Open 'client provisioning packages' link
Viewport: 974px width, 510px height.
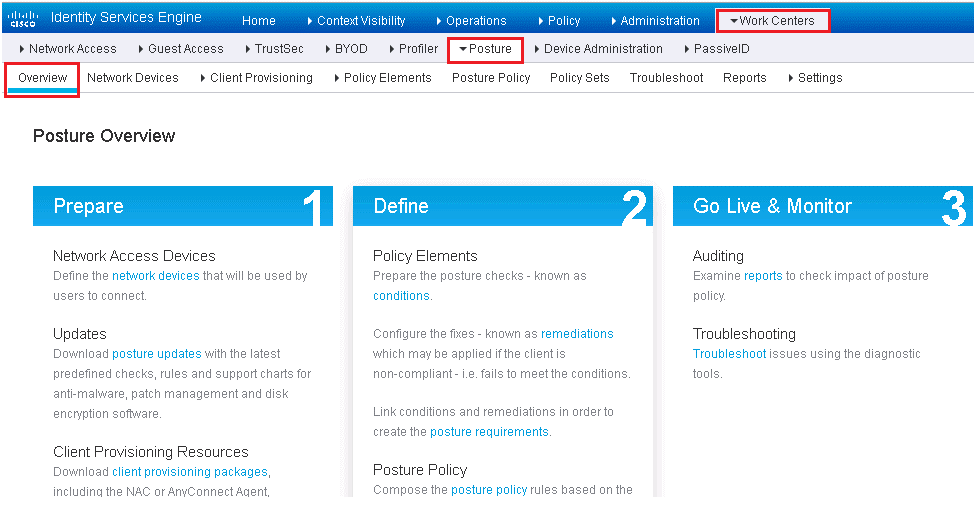tap(190, 471)
